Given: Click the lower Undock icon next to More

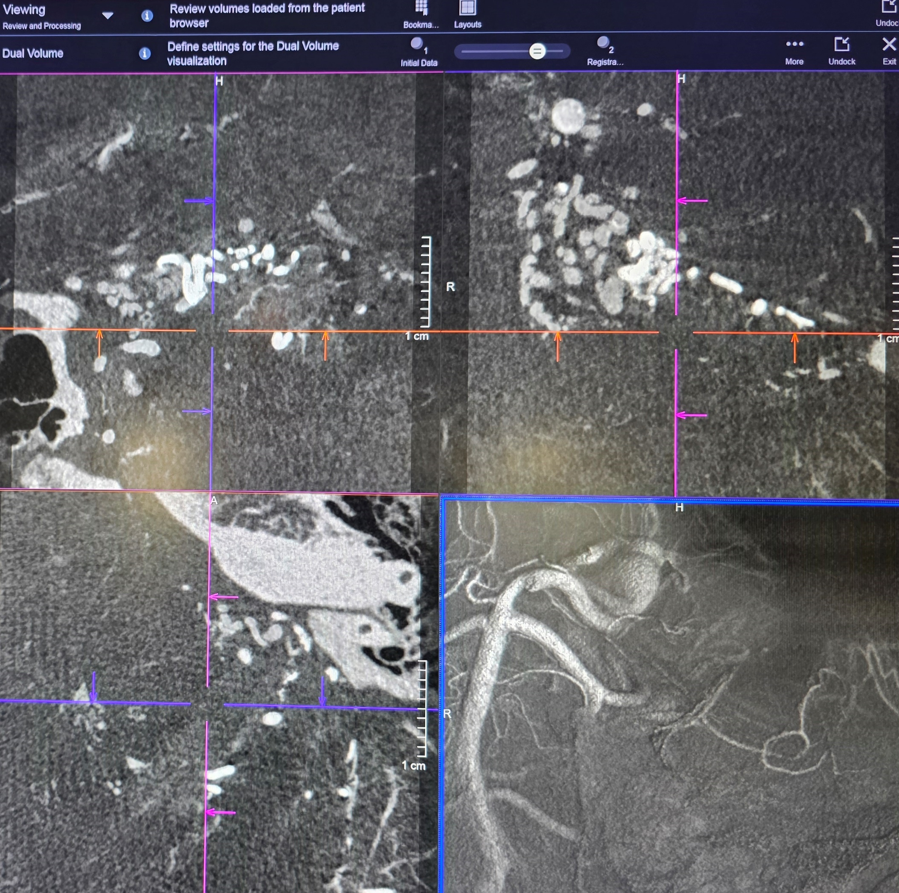Looking at the screenshot, I should click(x=841, y=46).
